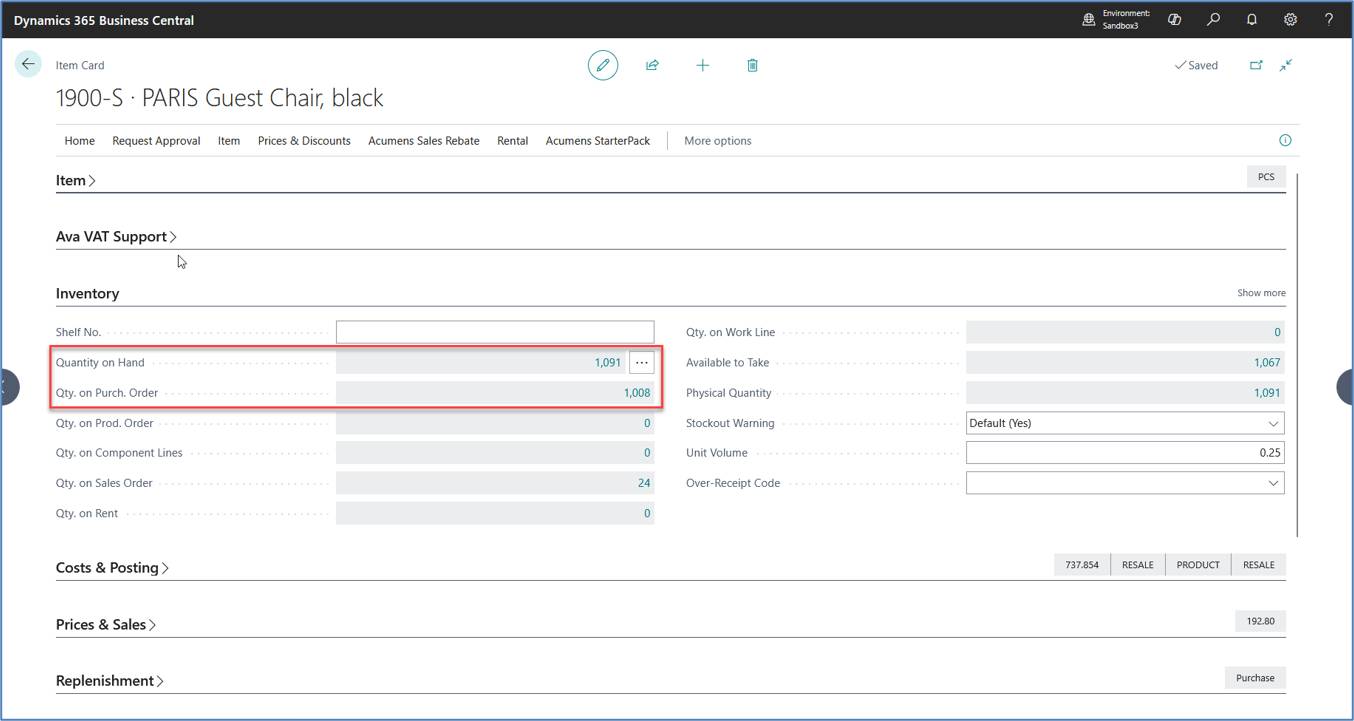Click Available to Take value 1,067
The image size is (1354, 721).
pos(1267,362)
